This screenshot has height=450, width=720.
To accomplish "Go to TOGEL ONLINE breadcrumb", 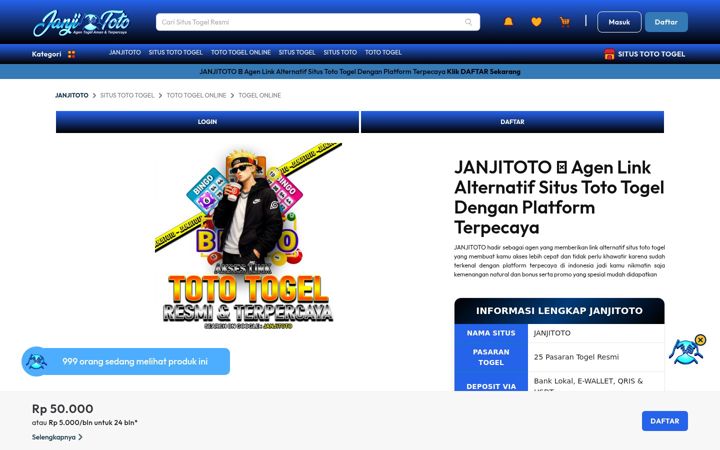I will [259, 96].
